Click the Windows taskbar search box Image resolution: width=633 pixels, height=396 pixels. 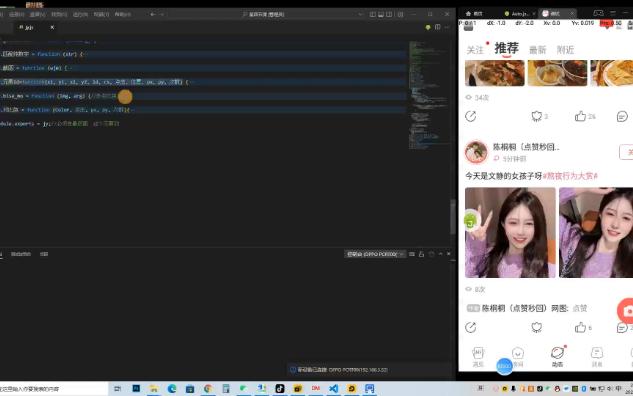click(x=53, y=389)
